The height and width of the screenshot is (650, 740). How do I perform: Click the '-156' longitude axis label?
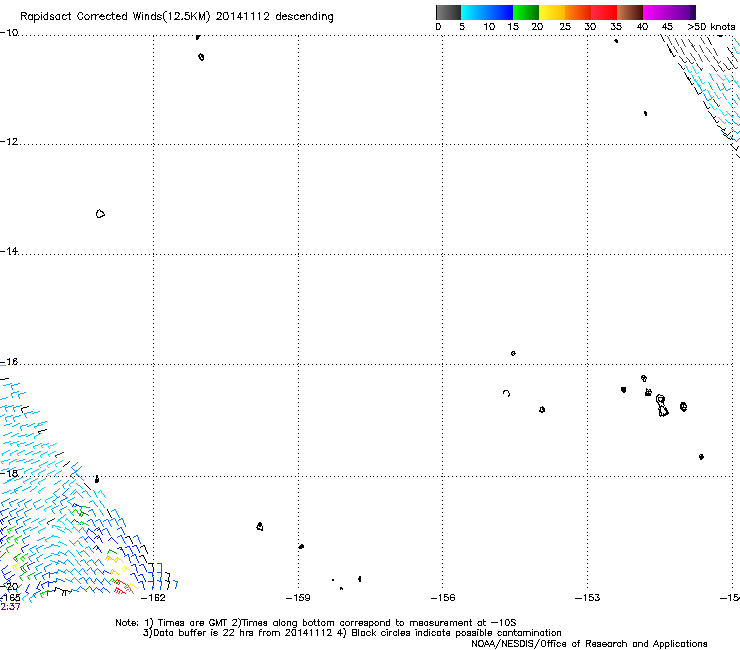443,598
